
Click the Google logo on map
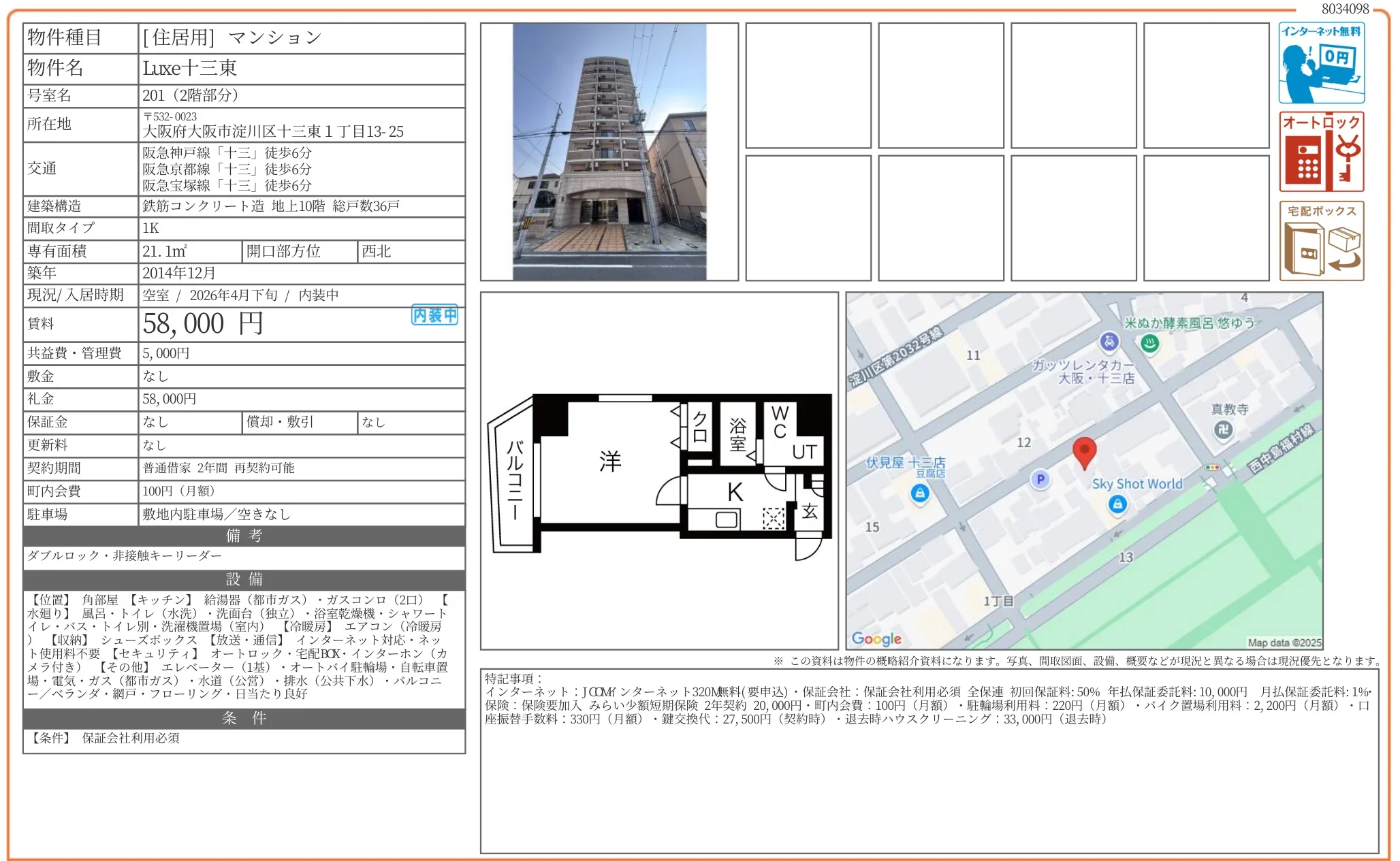coord(876,638)
